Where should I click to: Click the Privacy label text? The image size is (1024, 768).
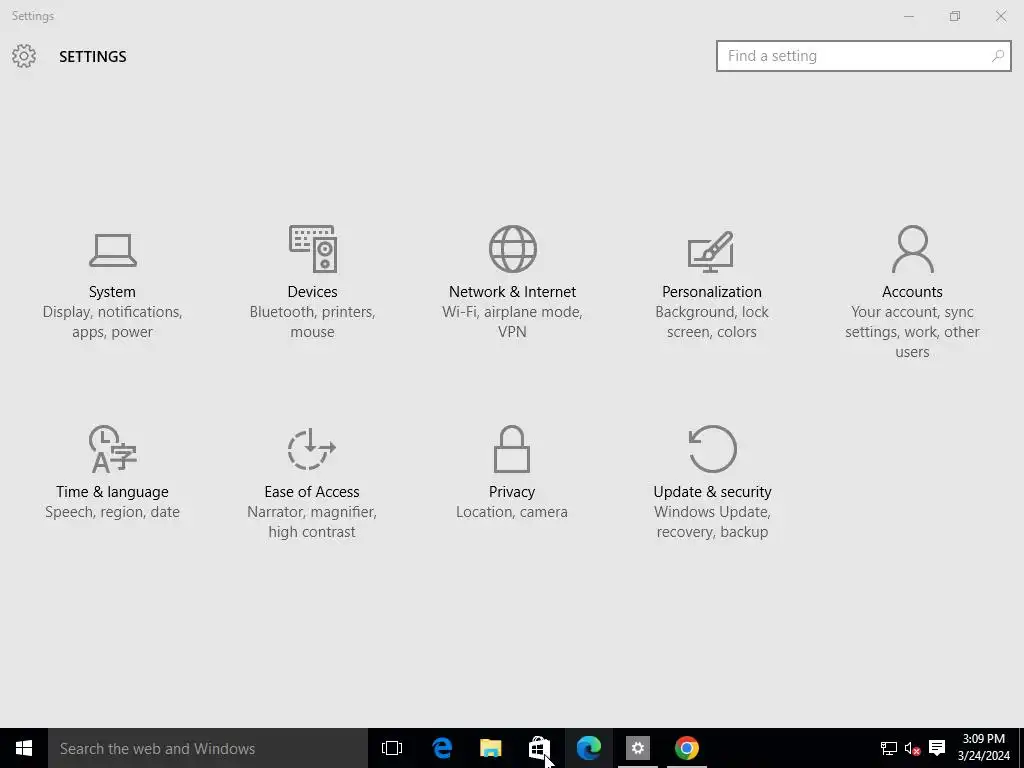[x=512, y=492]
